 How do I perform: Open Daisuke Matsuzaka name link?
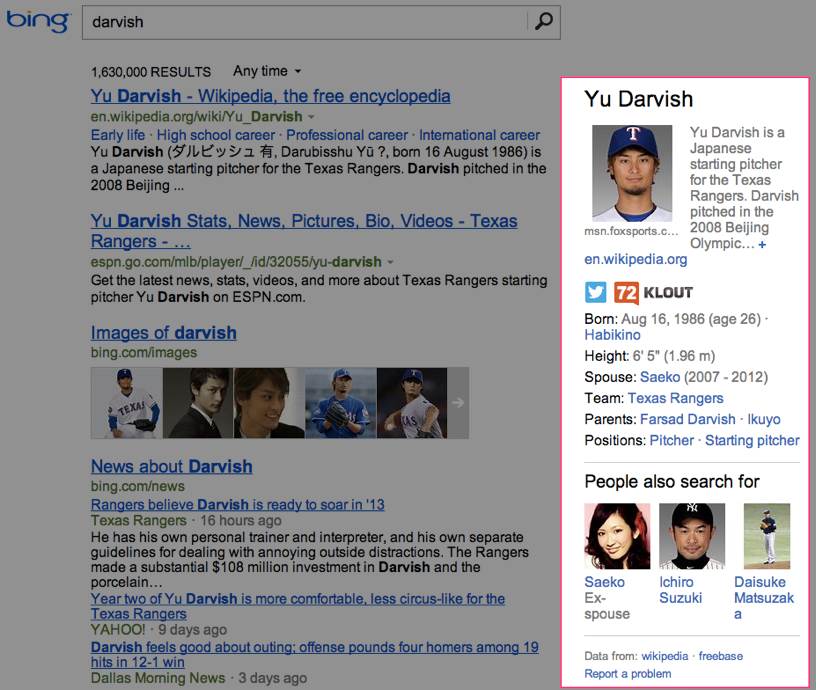763,597
